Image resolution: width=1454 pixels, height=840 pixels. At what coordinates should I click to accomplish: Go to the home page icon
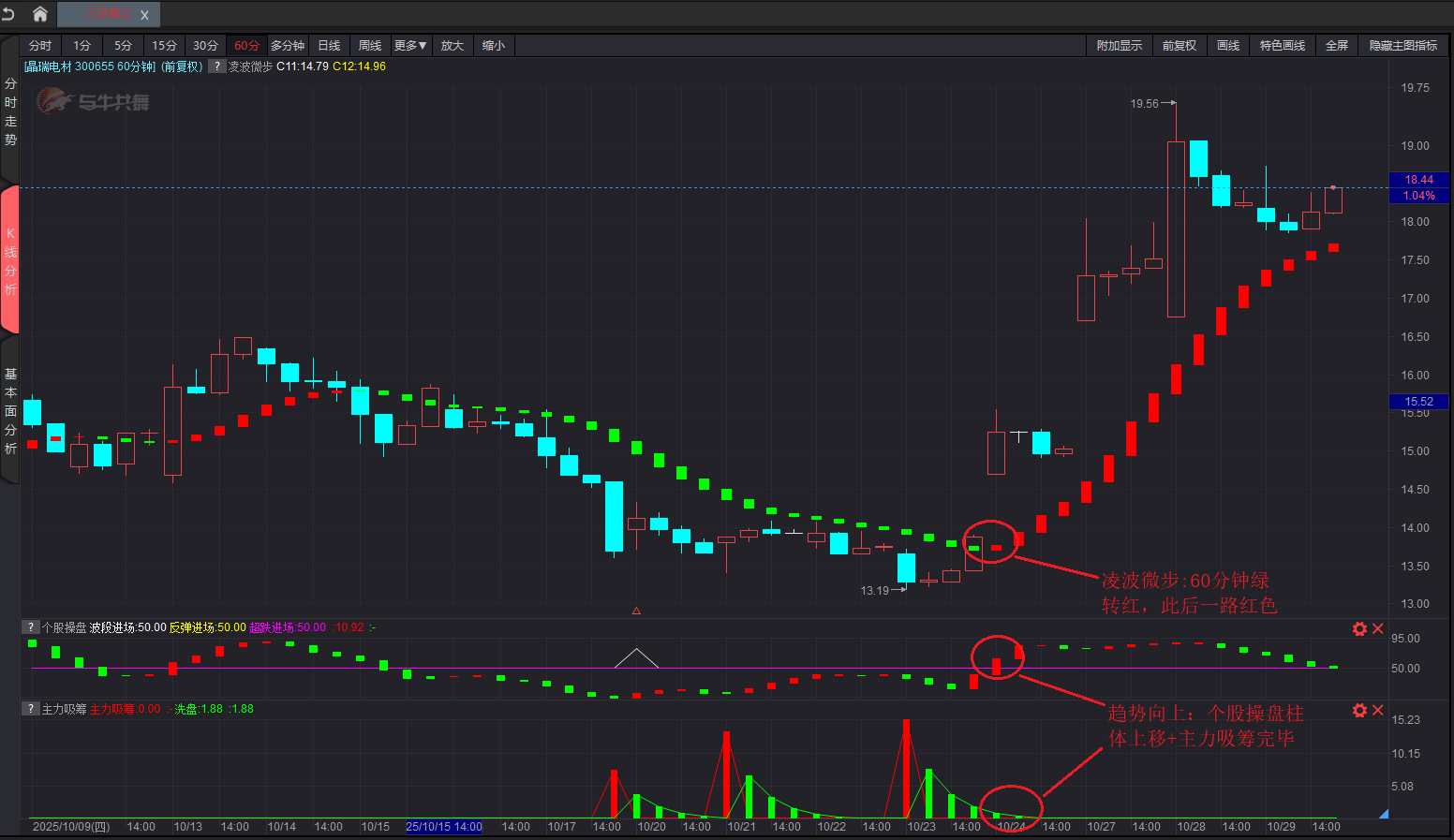tap(40, 14)
